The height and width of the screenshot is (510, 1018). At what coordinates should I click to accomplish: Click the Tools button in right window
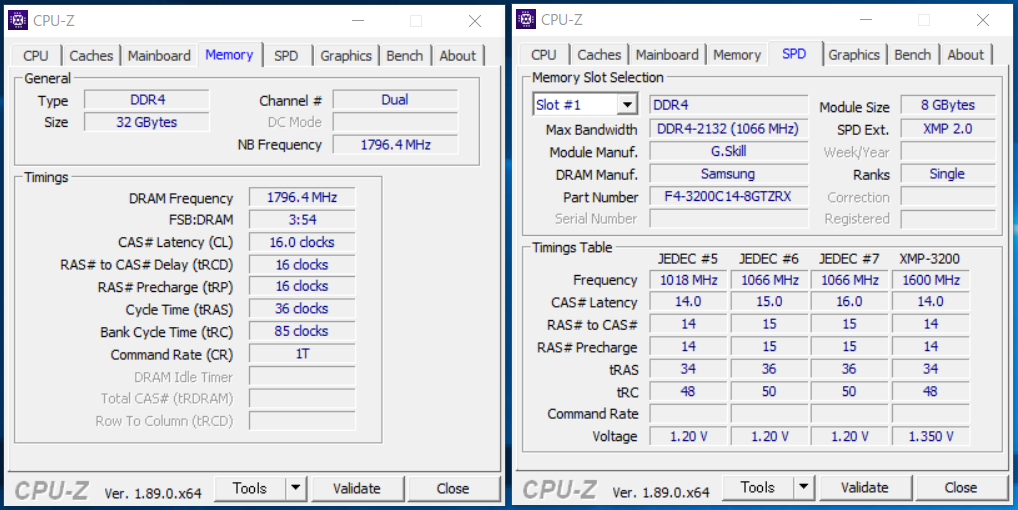tap(758, 488)
